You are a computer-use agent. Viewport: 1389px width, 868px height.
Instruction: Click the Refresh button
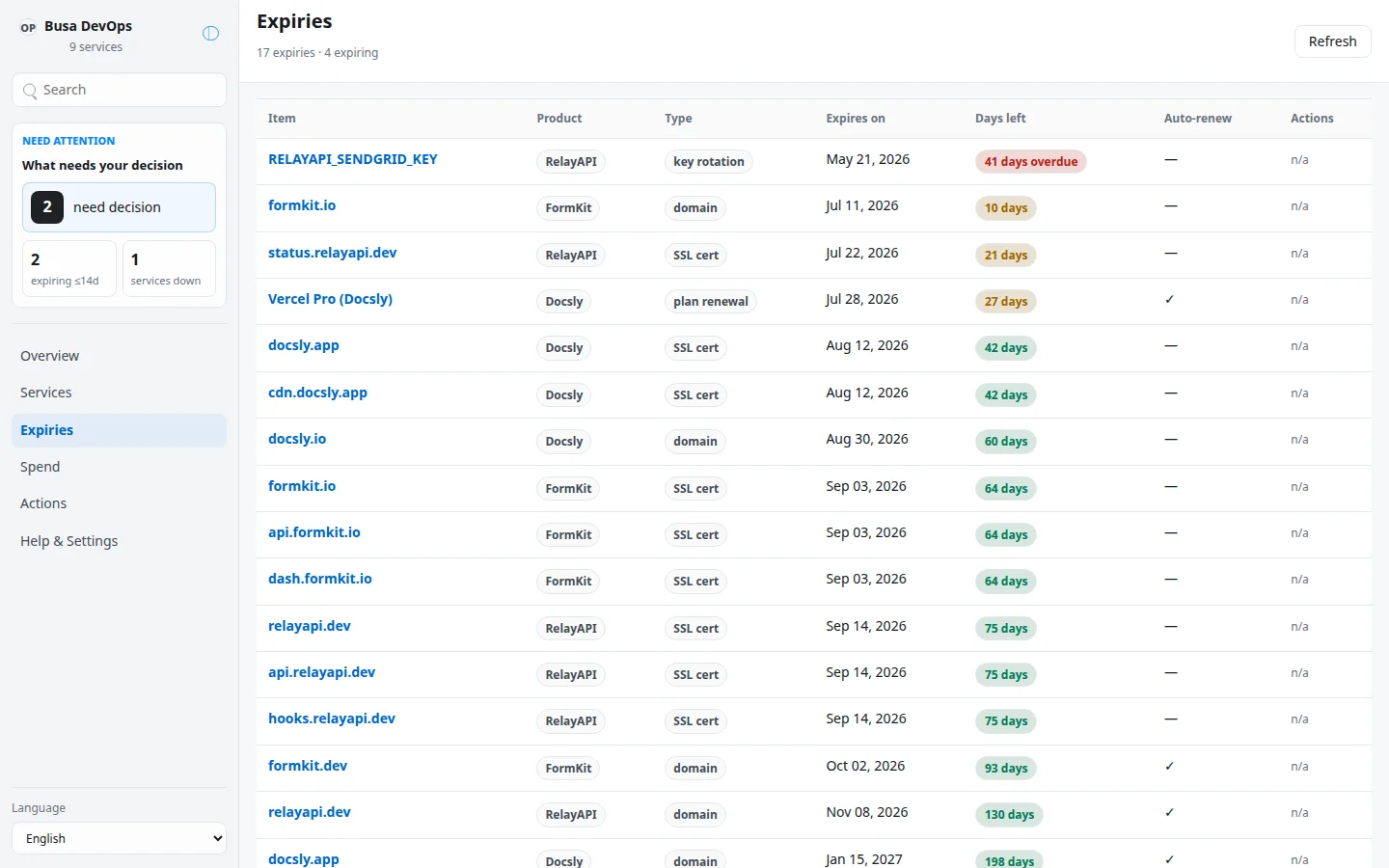click(x=1332, y=41)
